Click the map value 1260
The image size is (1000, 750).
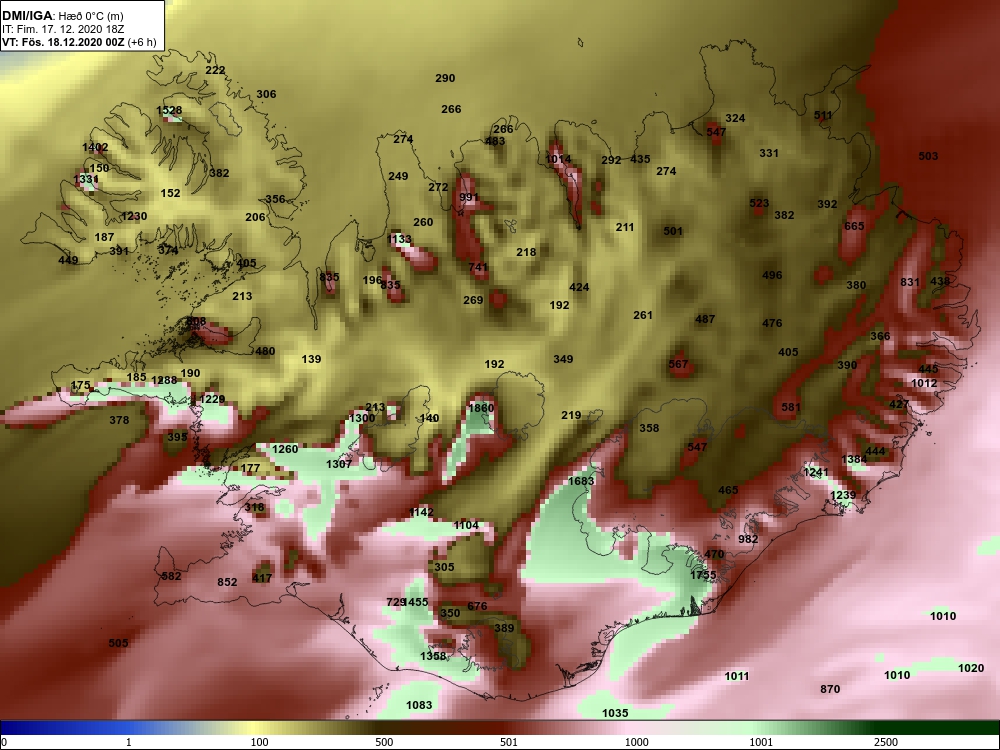pos(285,449)
